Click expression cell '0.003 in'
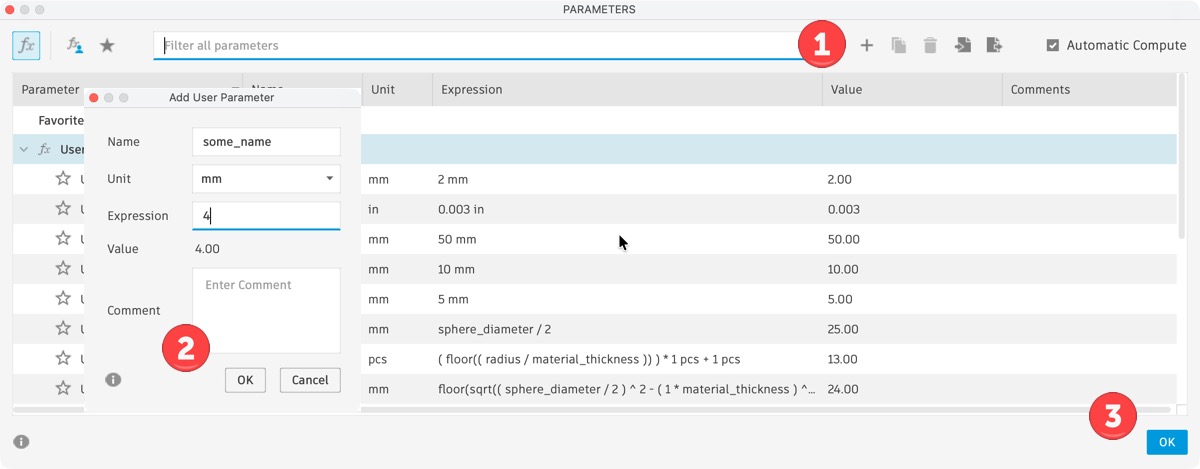Image resolution: width=1200 pixels, height=469 pixels. tap(463, 209)
